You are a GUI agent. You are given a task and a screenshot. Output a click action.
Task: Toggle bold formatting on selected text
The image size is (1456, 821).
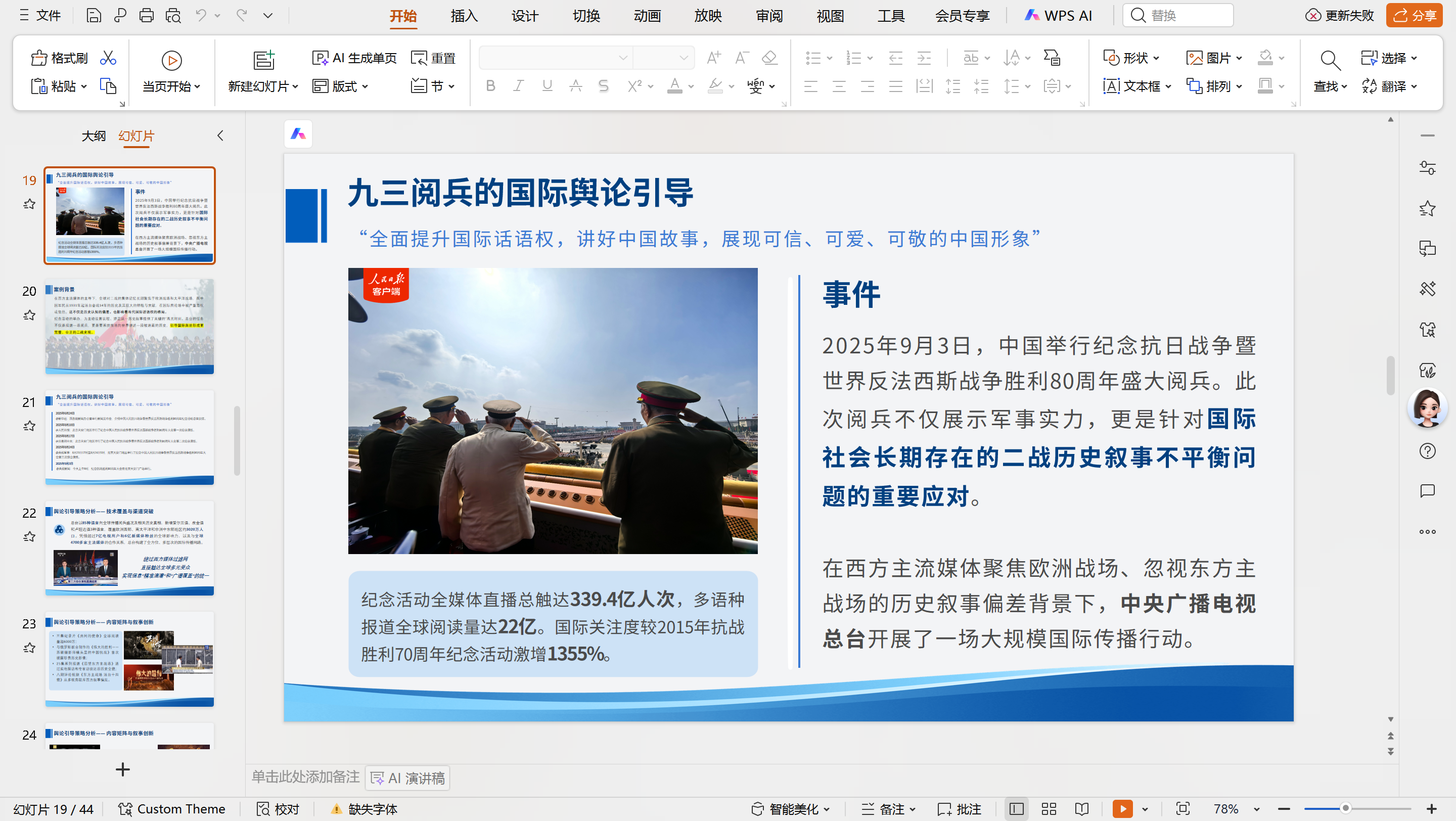[x=489, y=86]
